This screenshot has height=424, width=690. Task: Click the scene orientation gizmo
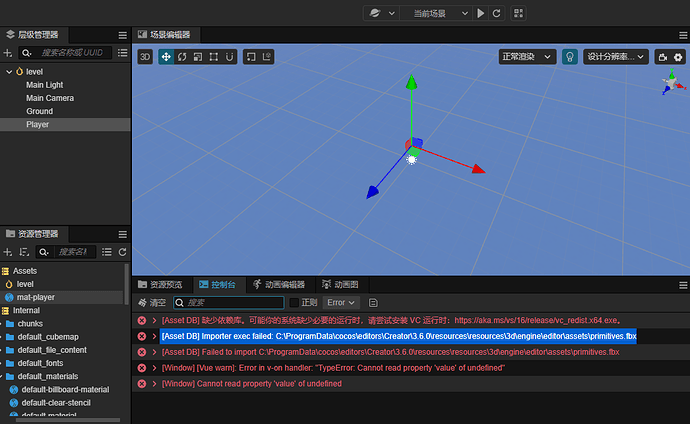[673, 82]
